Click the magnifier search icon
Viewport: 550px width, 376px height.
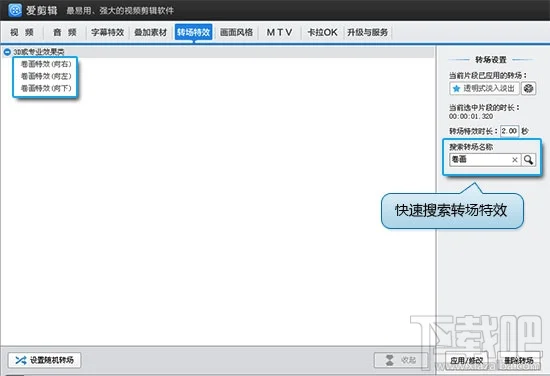[x=529, y=160]
